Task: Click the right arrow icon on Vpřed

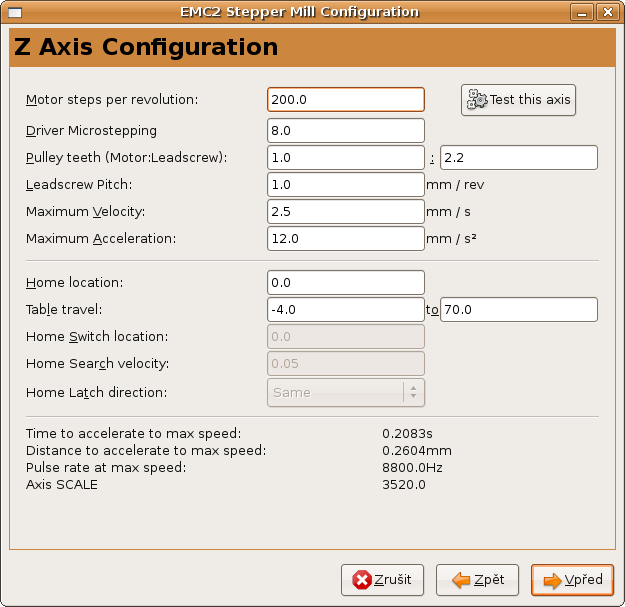Action: coord(550,580)
